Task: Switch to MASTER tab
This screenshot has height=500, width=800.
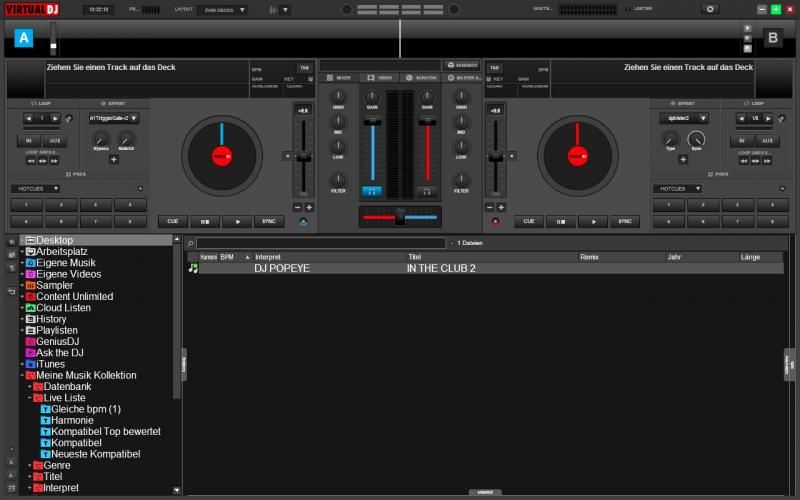Action: coord(463,78)
